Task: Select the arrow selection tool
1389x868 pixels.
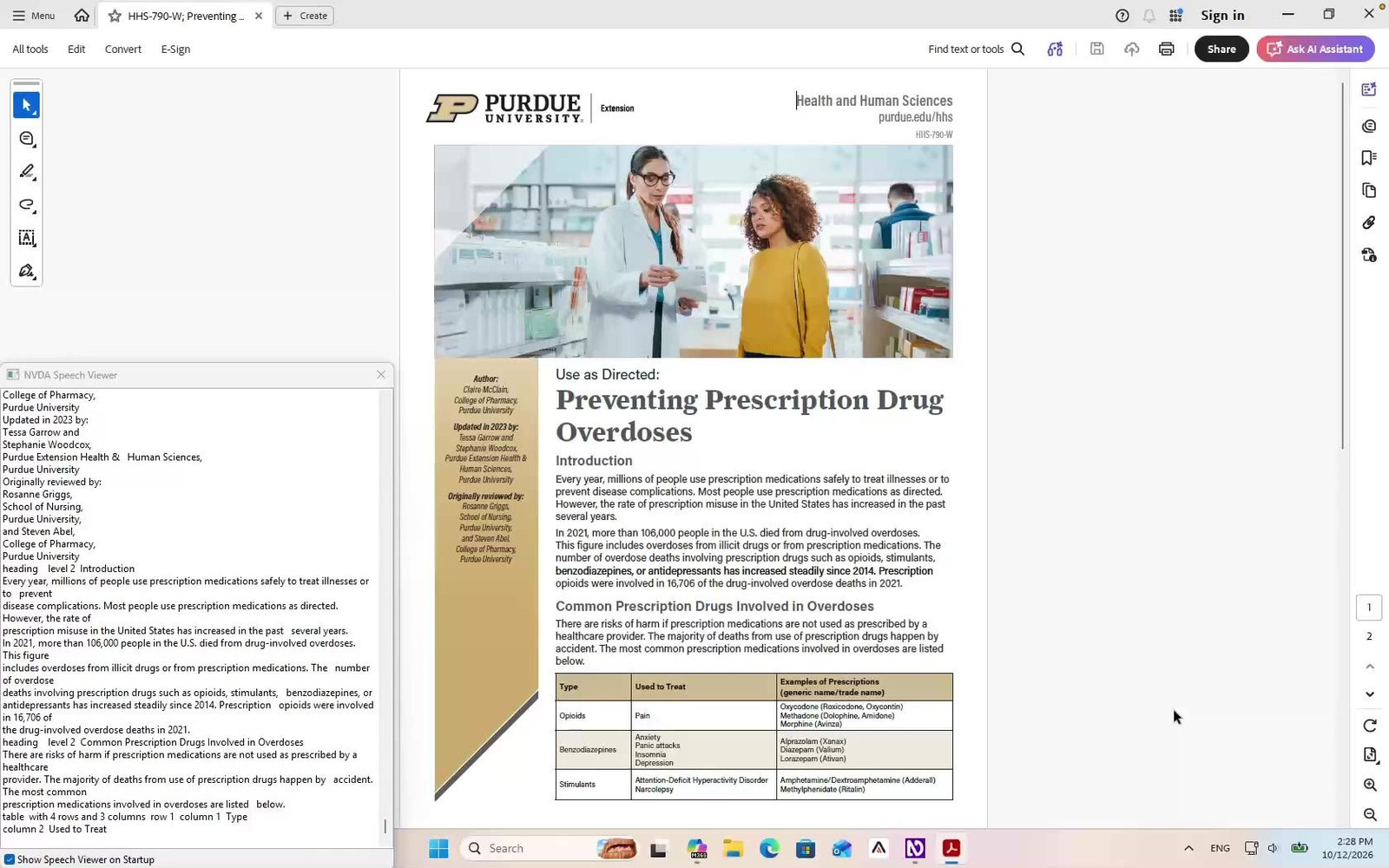Action: coord(26,105)
